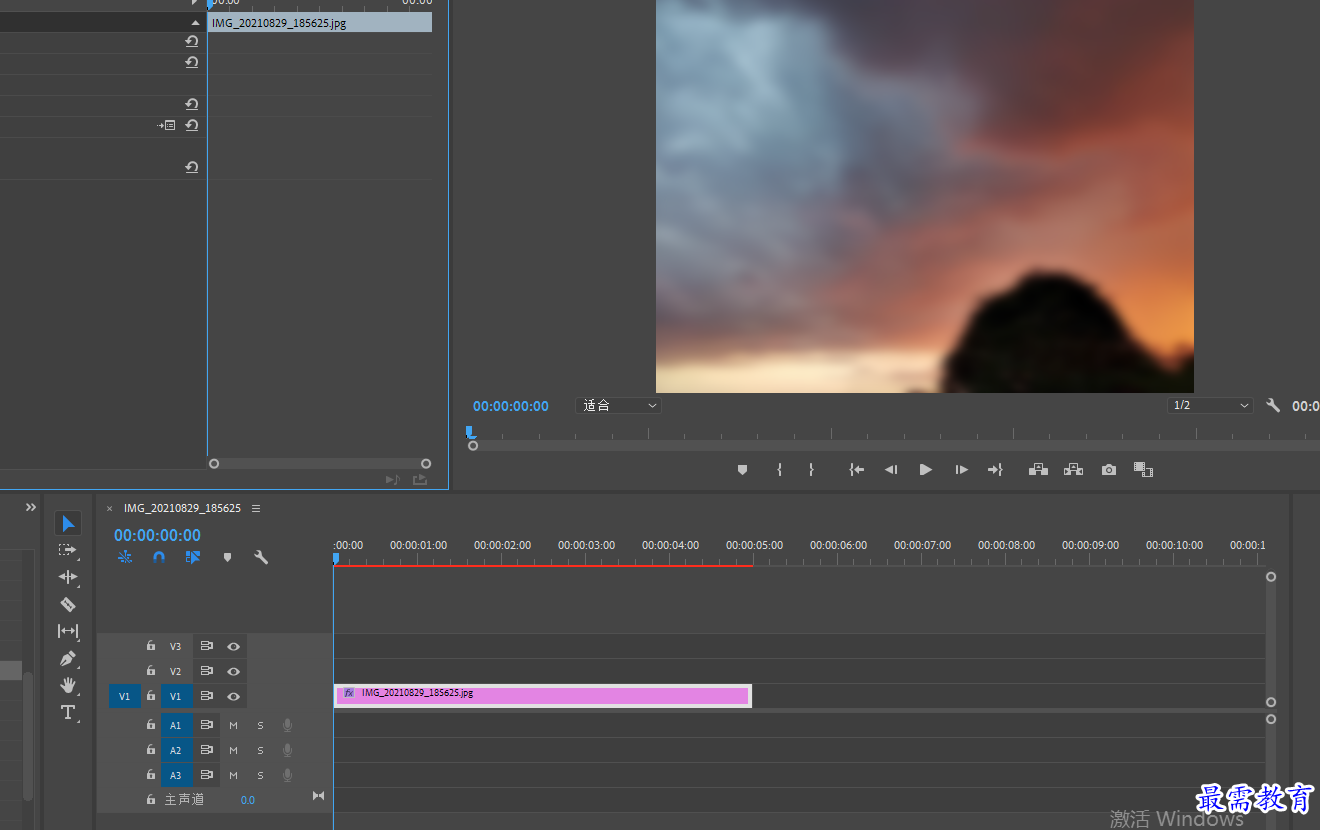Target track V2
Viewport: 1320px width, 830px height.
176,671
